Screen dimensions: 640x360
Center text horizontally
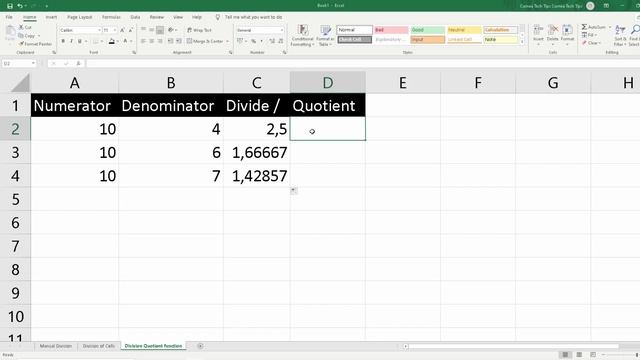151,41
